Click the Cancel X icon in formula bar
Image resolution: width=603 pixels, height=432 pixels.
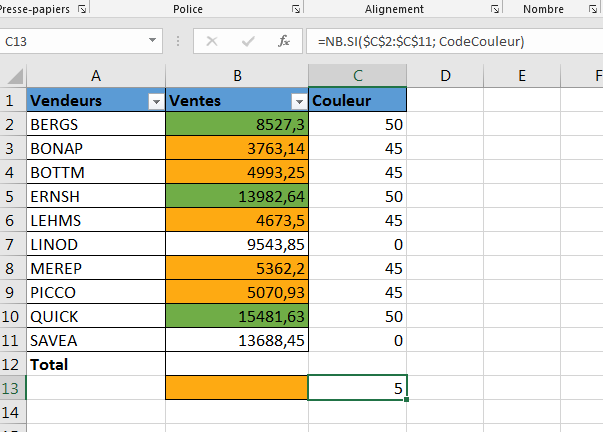[212, 41]
